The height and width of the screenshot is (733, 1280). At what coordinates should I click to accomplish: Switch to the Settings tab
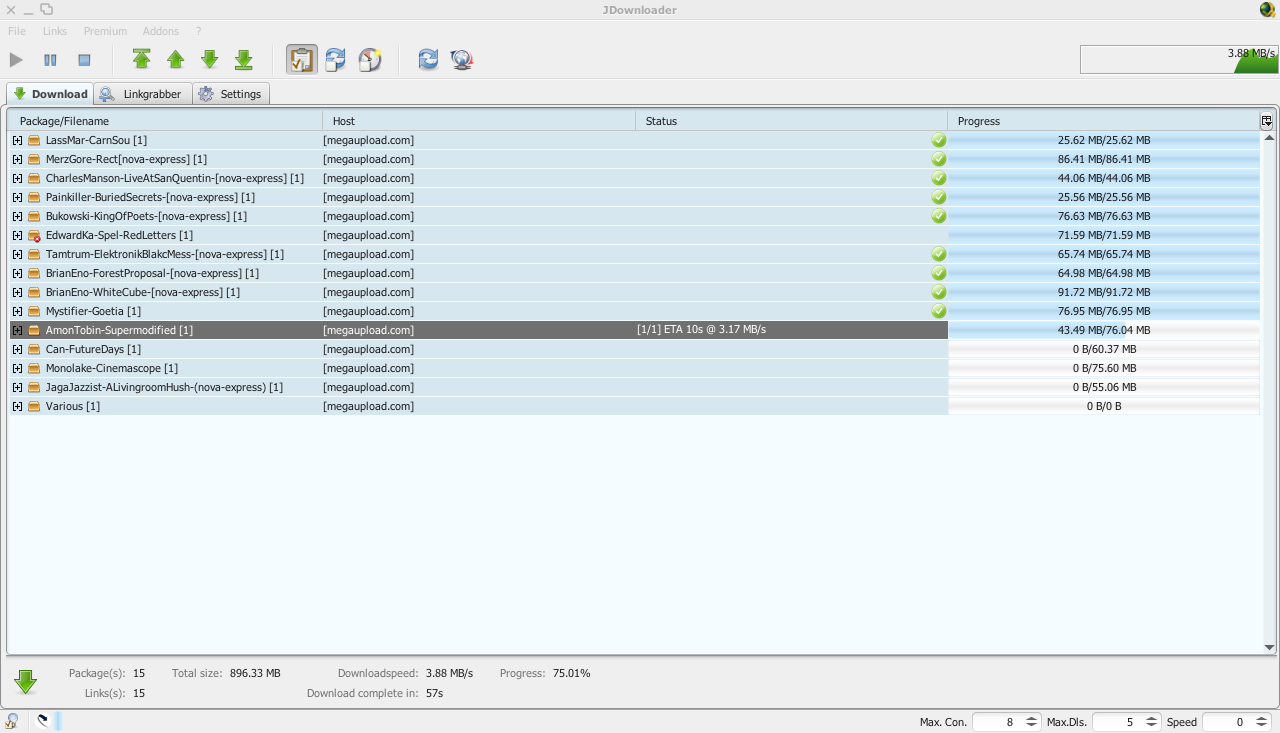coord(231,94)
